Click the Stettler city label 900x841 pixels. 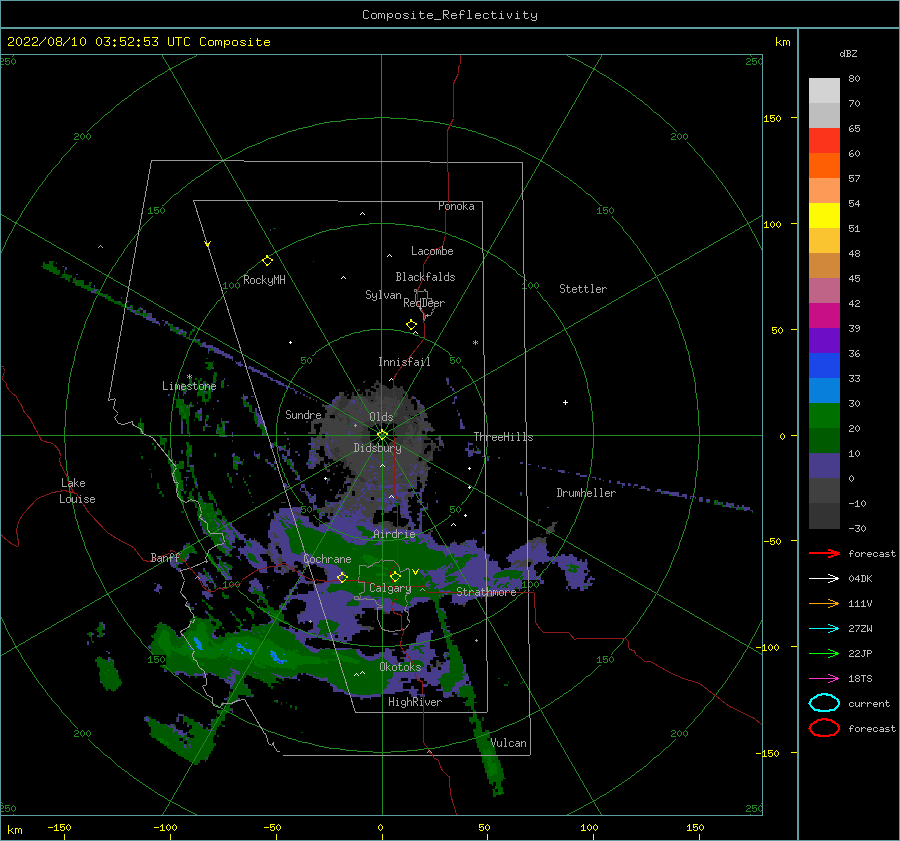pyautogui.click(x=583, y=289)
